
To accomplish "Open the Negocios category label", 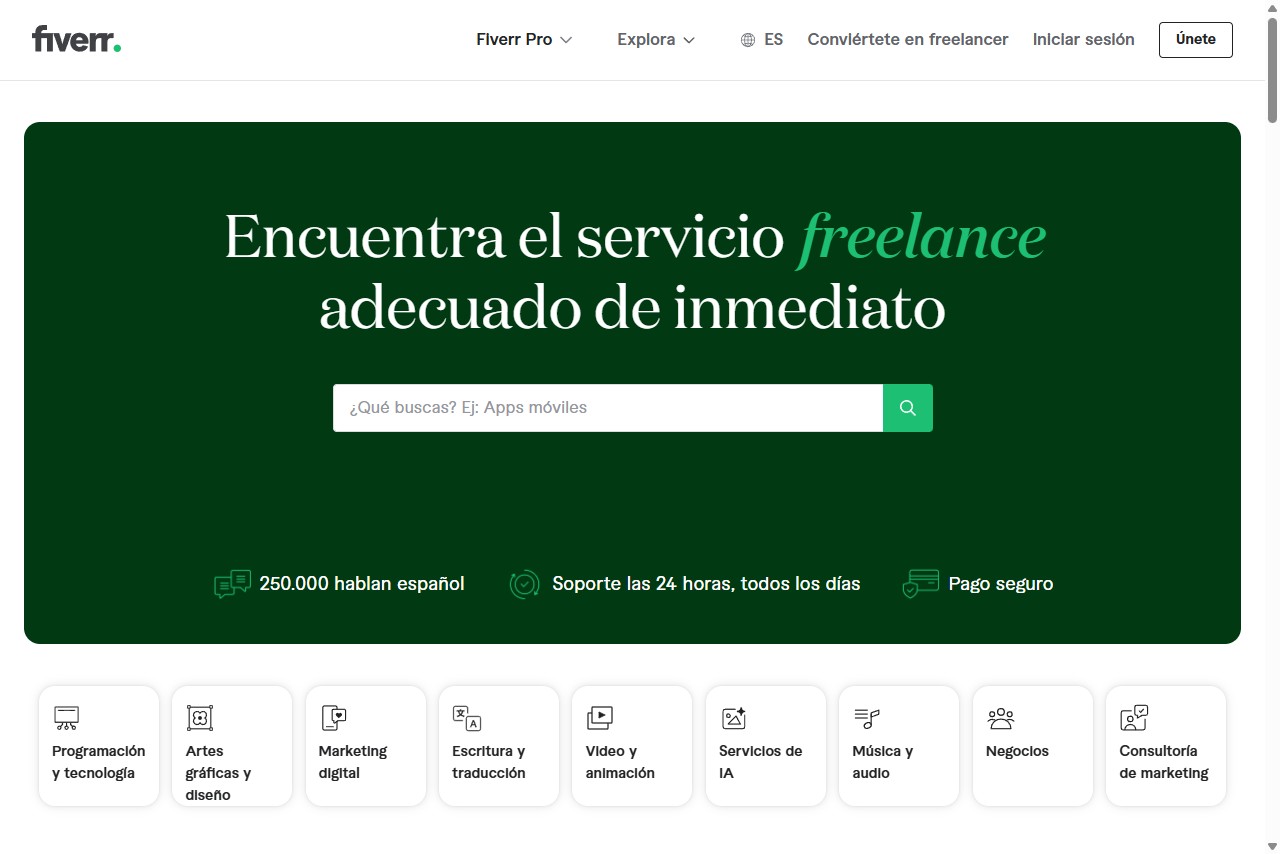I will (x=1017, y=751).
